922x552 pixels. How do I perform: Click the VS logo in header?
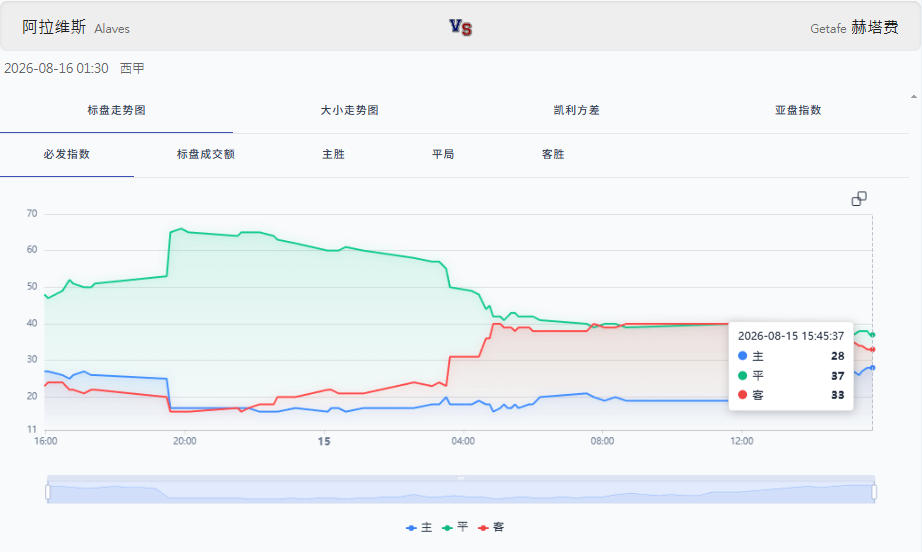(x=461, y=27)
